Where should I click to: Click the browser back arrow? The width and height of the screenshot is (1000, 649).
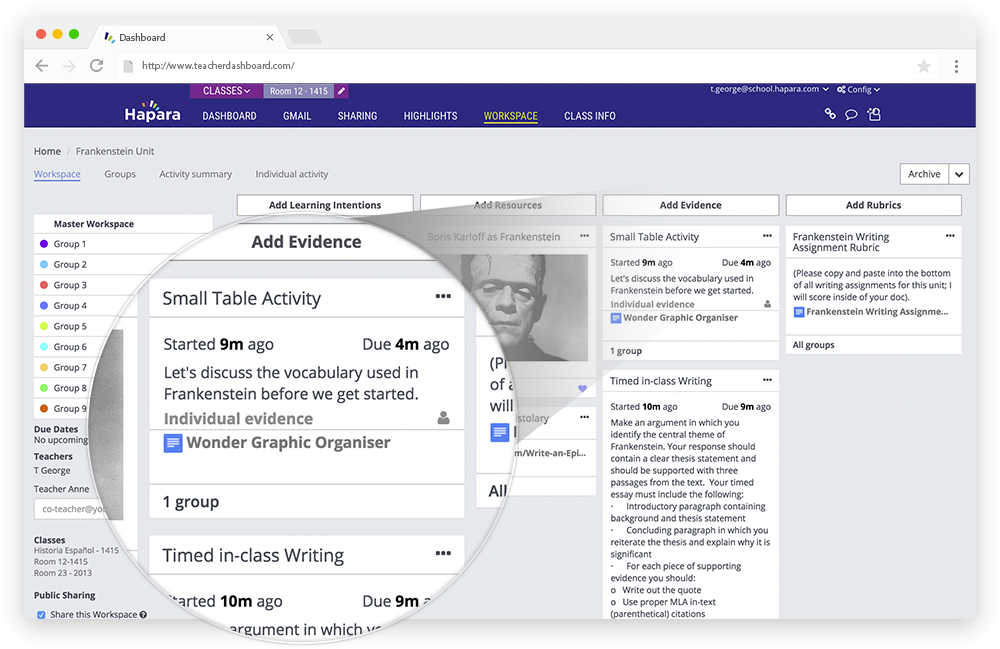point(41,66)
